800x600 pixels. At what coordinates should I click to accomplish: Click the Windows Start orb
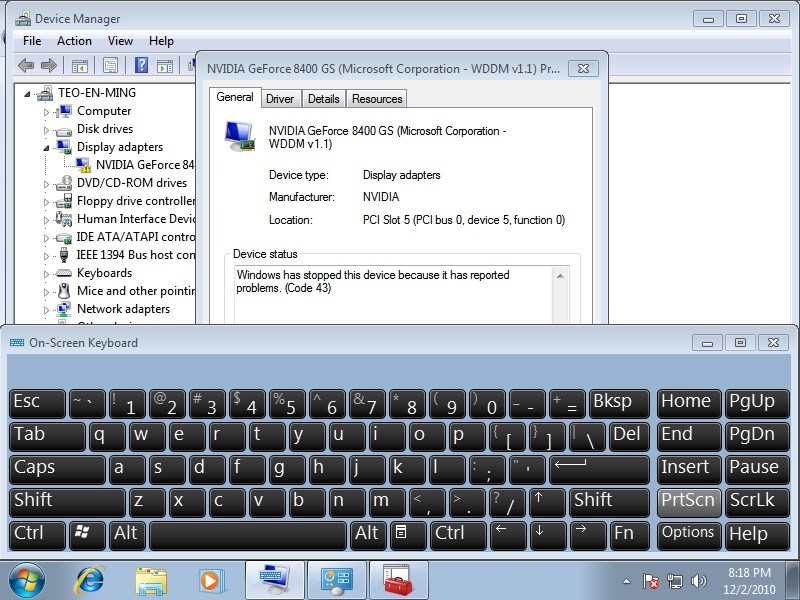(x=27, y=580)
